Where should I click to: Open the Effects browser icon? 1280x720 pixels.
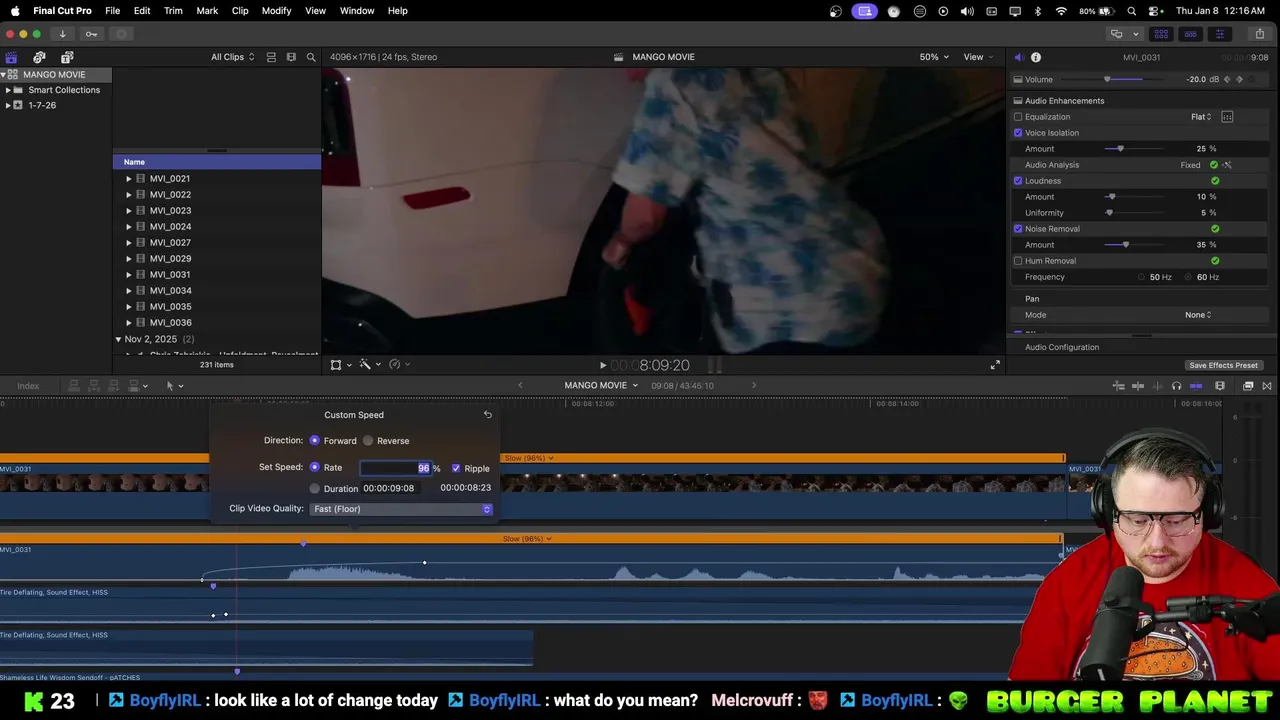(x=1248, y=386)
